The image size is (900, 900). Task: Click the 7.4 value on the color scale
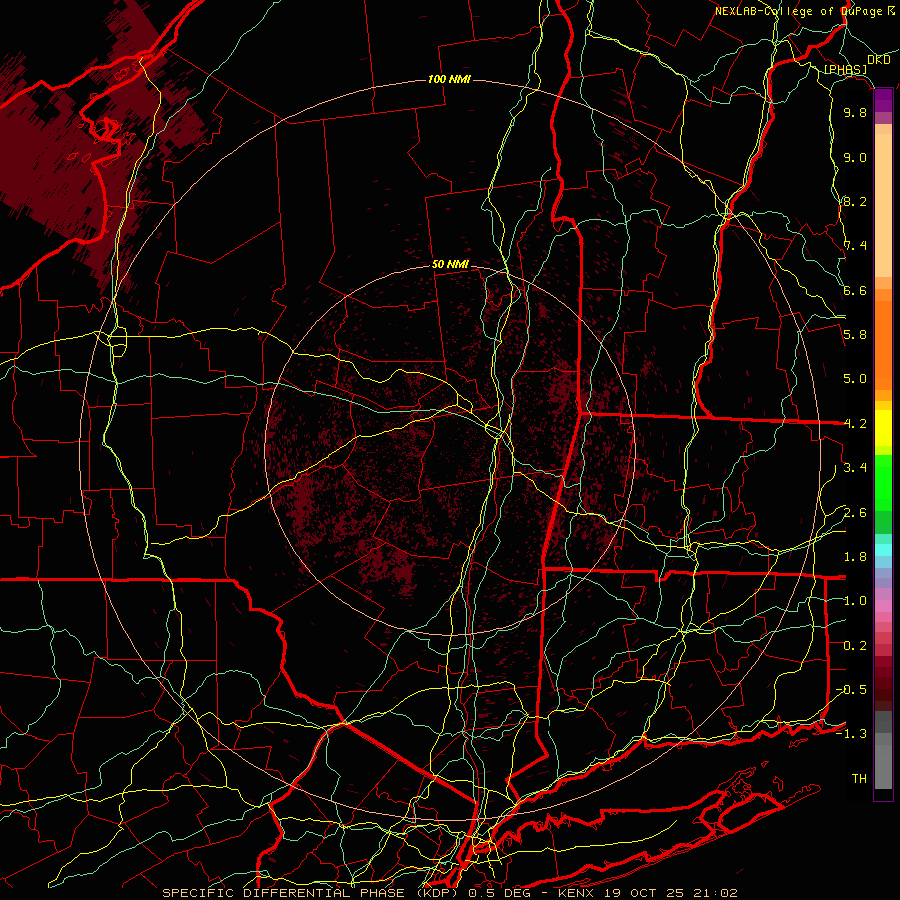tap(855, 246)
